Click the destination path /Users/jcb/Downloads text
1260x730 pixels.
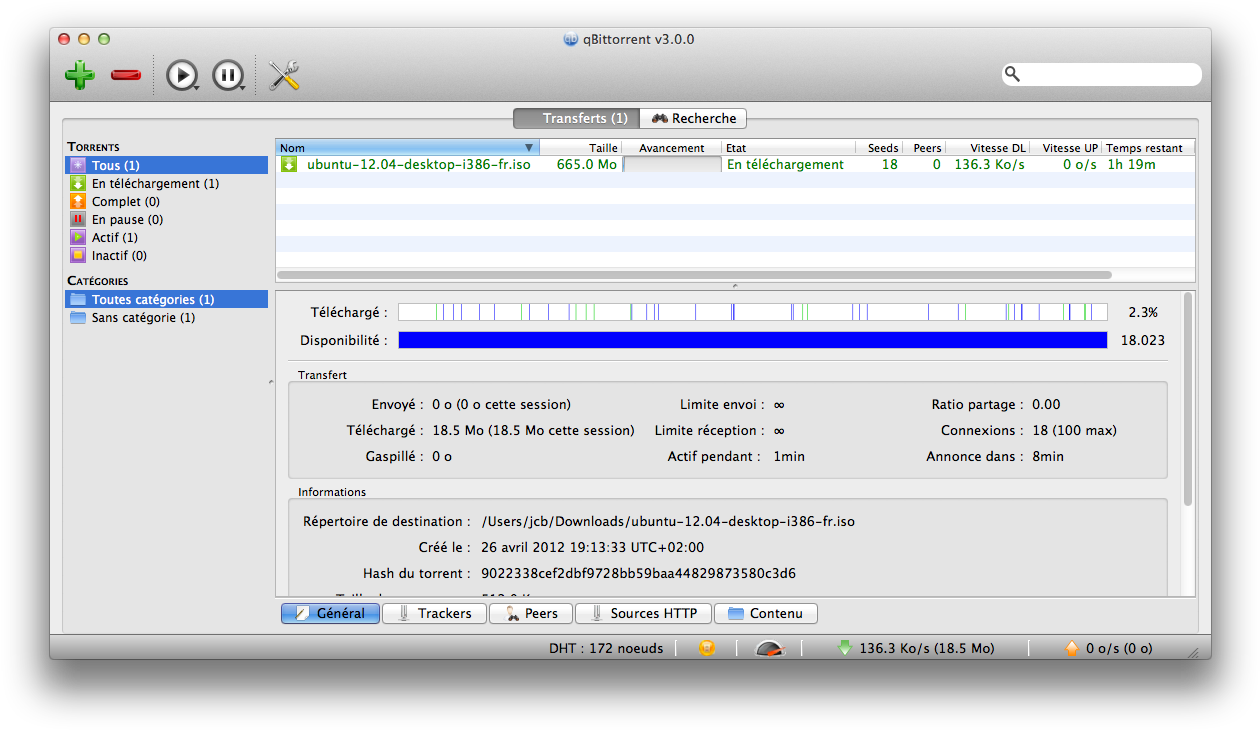668,522
